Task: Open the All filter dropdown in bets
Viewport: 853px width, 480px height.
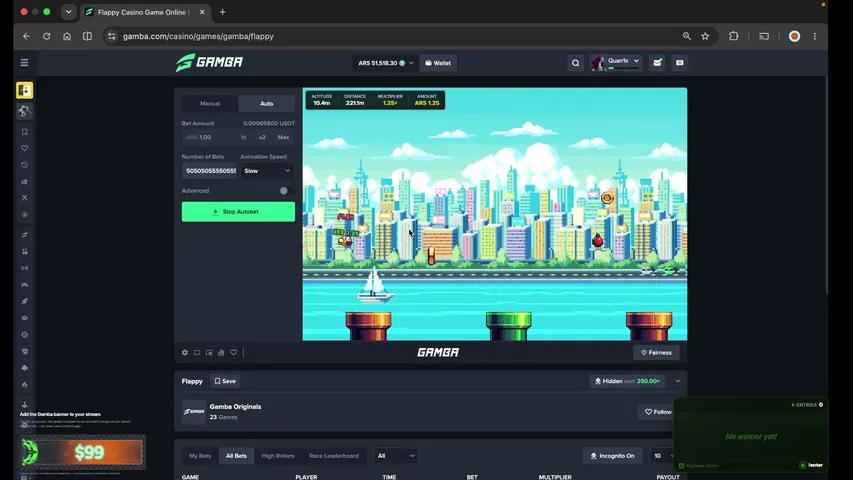Action: (395, 456)
